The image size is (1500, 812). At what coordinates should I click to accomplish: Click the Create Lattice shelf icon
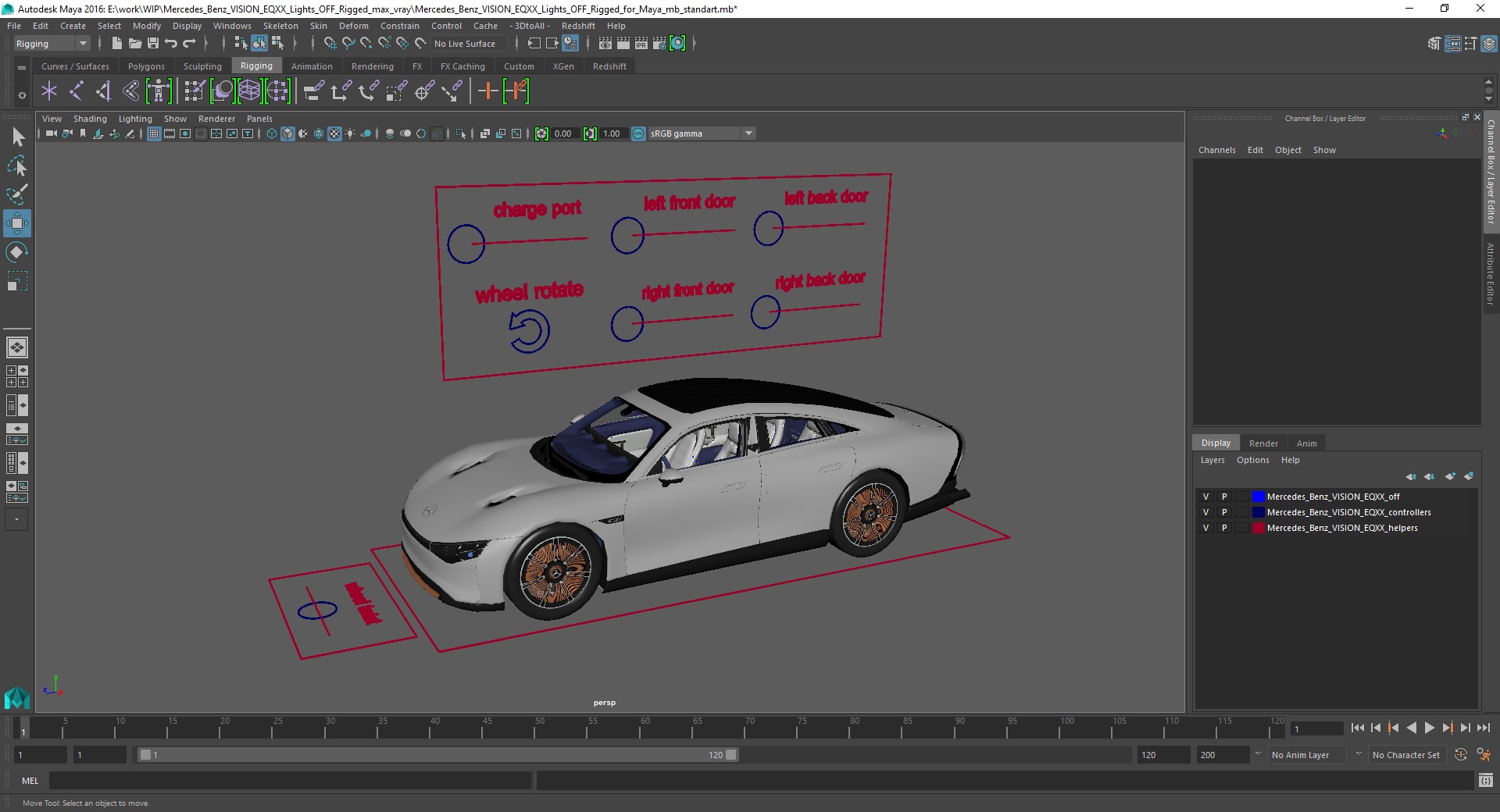pyautogui.click(x=249, y=91)
